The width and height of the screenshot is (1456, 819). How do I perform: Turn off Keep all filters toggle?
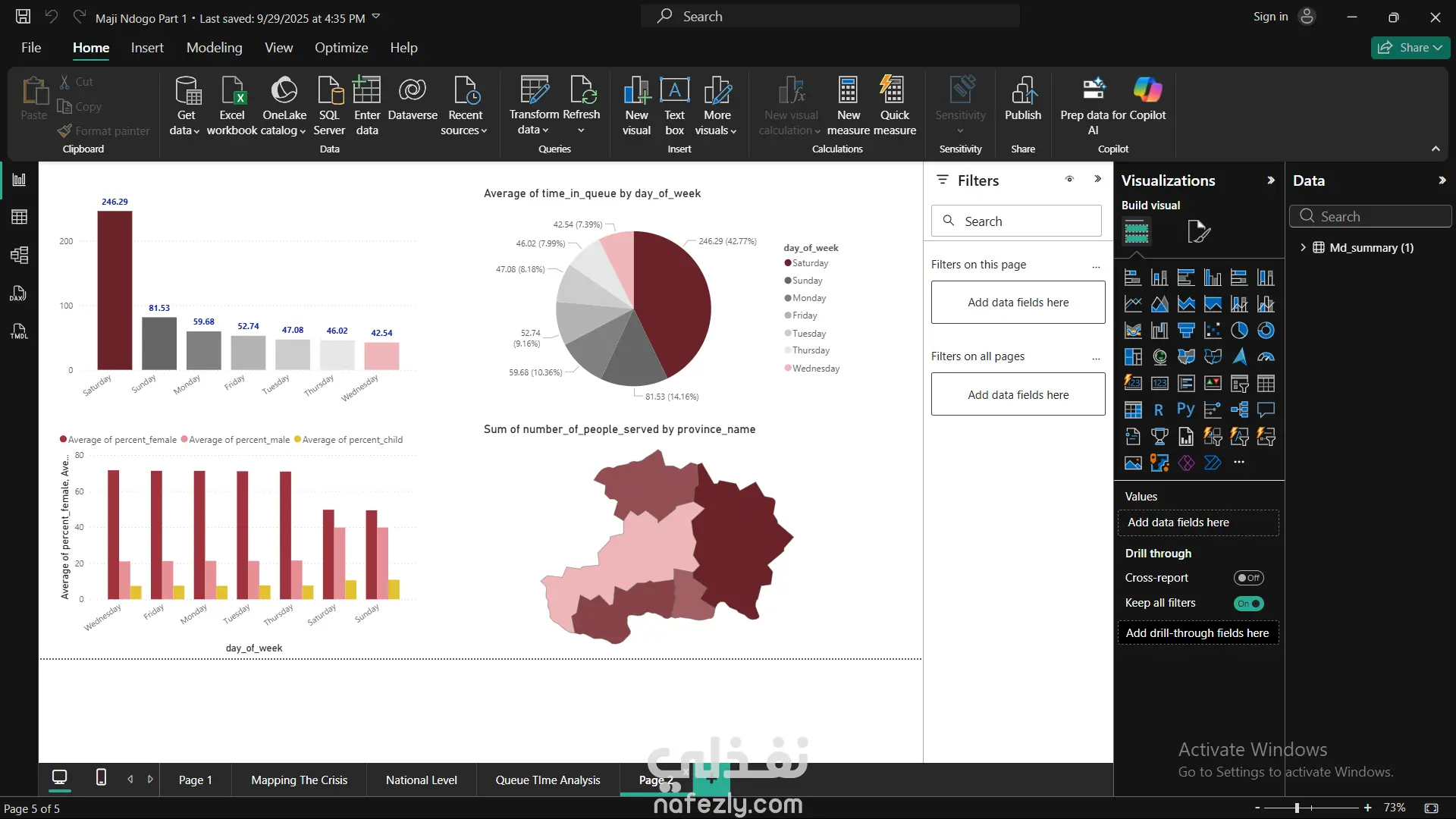1247,604
